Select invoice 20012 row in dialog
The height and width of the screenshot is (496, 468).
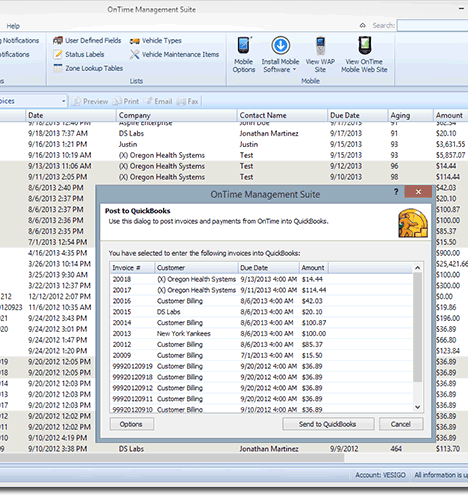pyautogui.click(x=262, y=344)
